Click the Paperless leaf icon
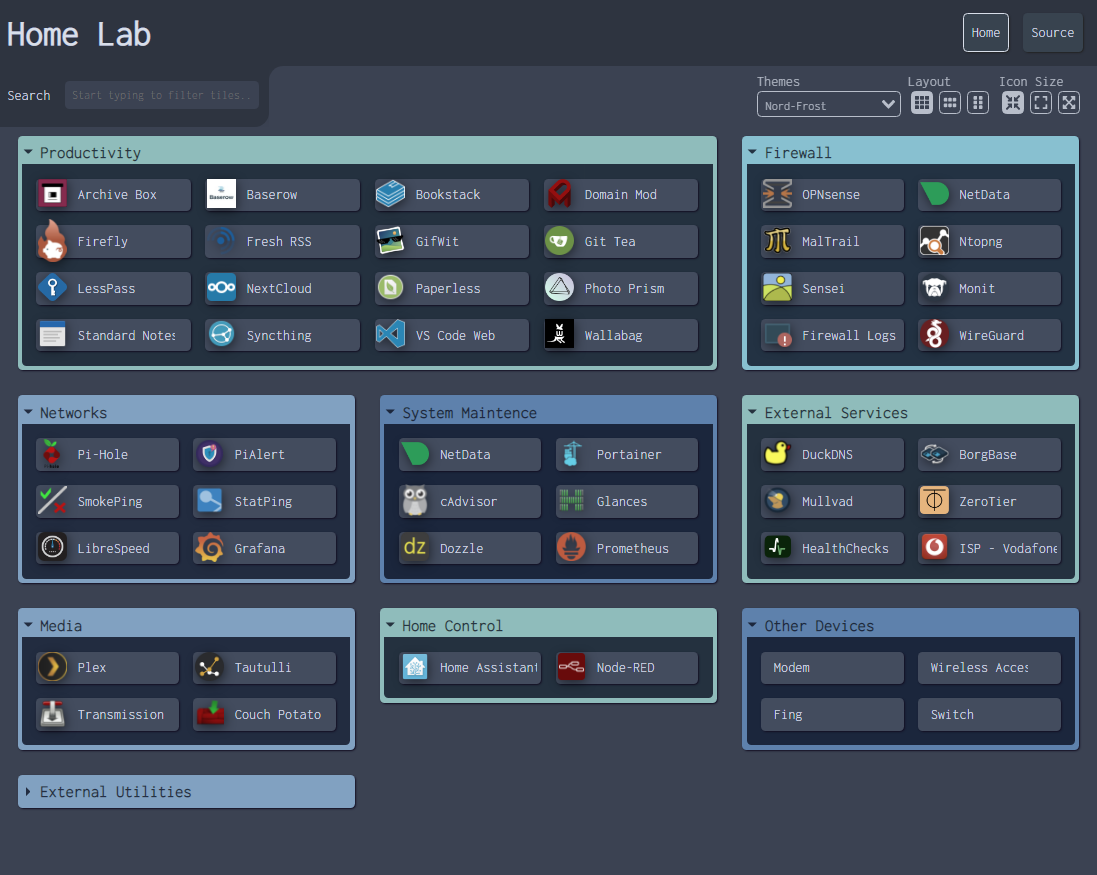Screen dimensions: 1097x875 tap(390, 288)
